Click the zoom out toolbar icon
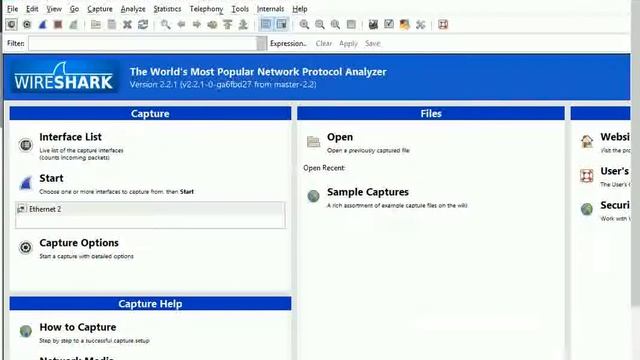This screenshot has height=360, width=640. point(320,24)
